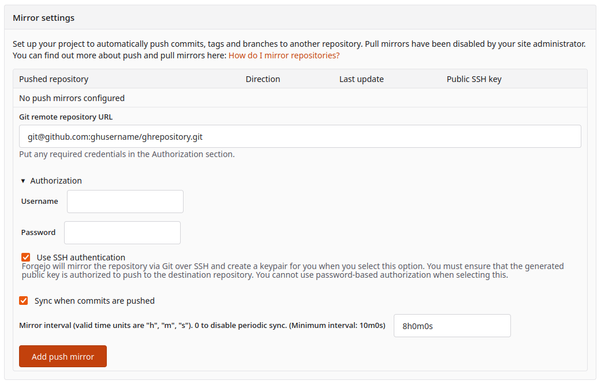The image size is (601, 384).
Task: Focus the Git remote repository URL field
Action: pyautogui.click(x=300, y=136)
